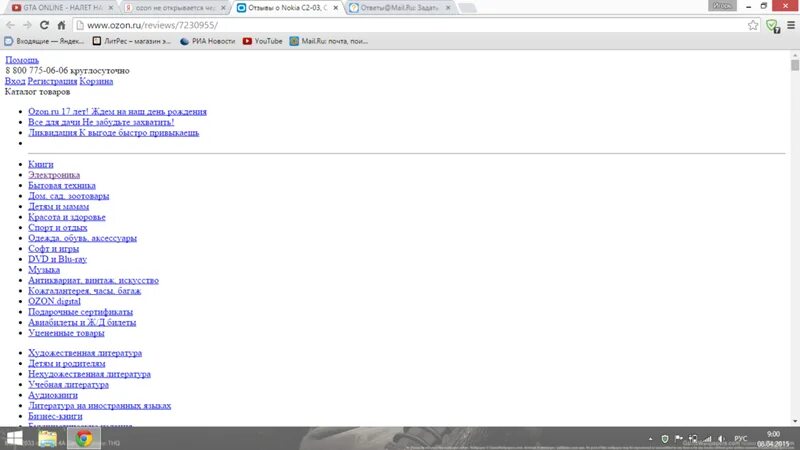Image resolution: width=800 pixels, height=450 pixels.
Task: Click the Помощь link
Action: [x=22, y=60]
